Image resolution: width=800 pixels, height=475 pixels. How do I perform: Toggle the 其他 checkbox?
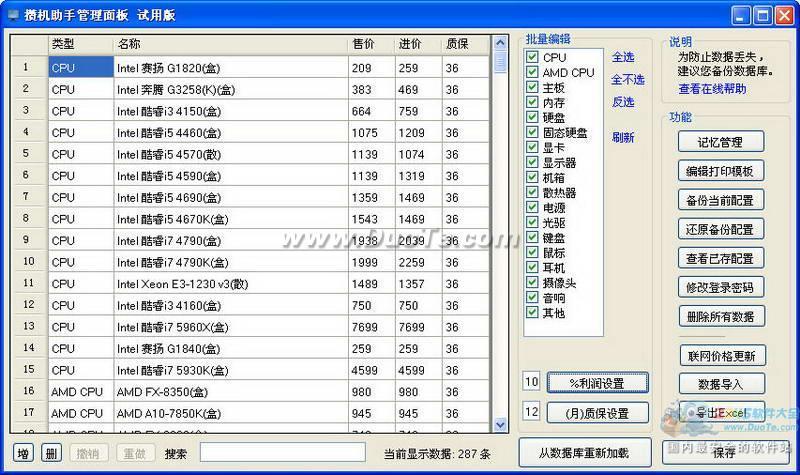[x=532, y=312]
